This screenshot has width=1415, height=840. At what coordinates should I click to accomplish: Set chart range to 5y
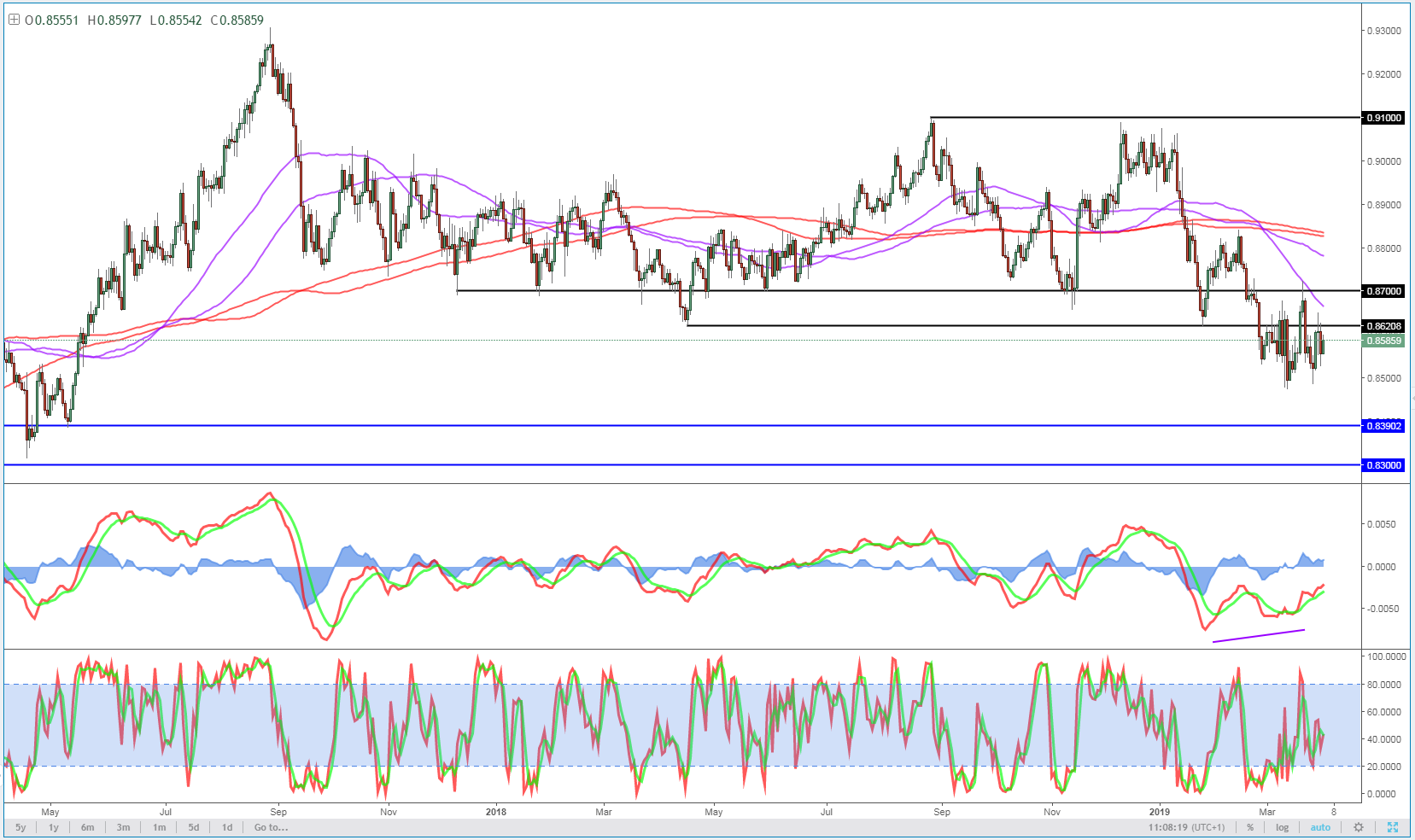(20, 827)
